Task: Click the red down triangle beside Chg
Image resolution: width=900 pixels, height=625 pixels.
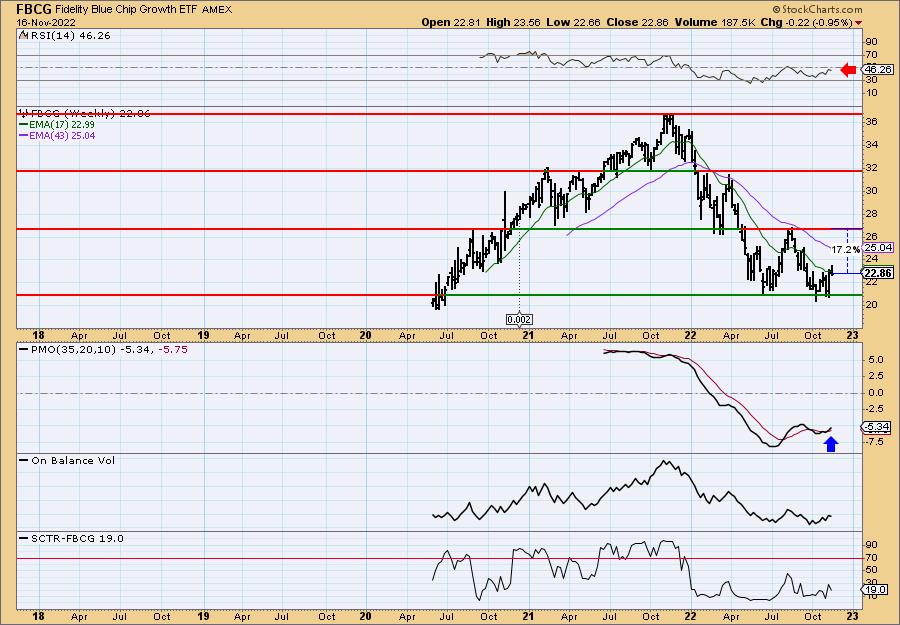Action: pos(859,22)
